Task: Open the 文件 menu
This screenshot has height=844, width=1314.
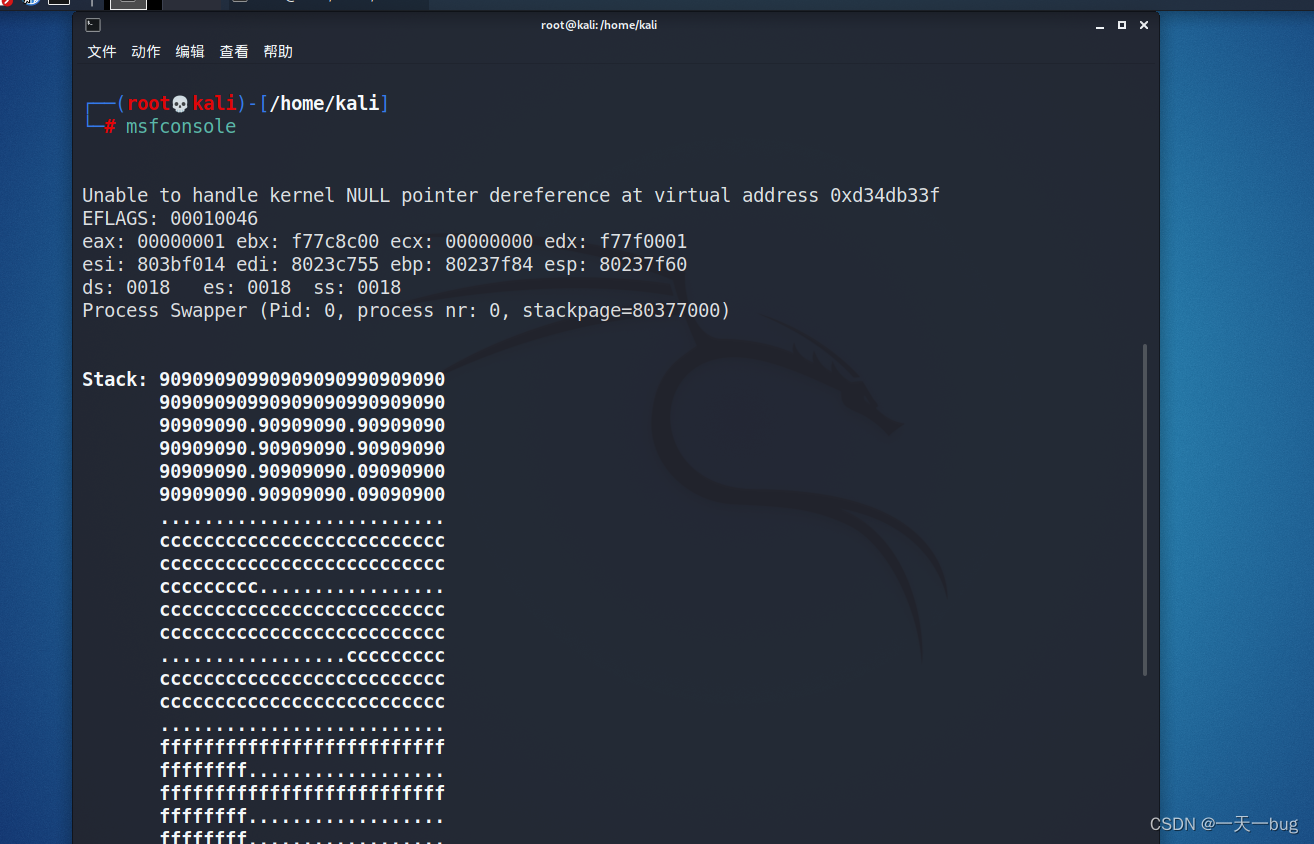Action: coord(102,52)
